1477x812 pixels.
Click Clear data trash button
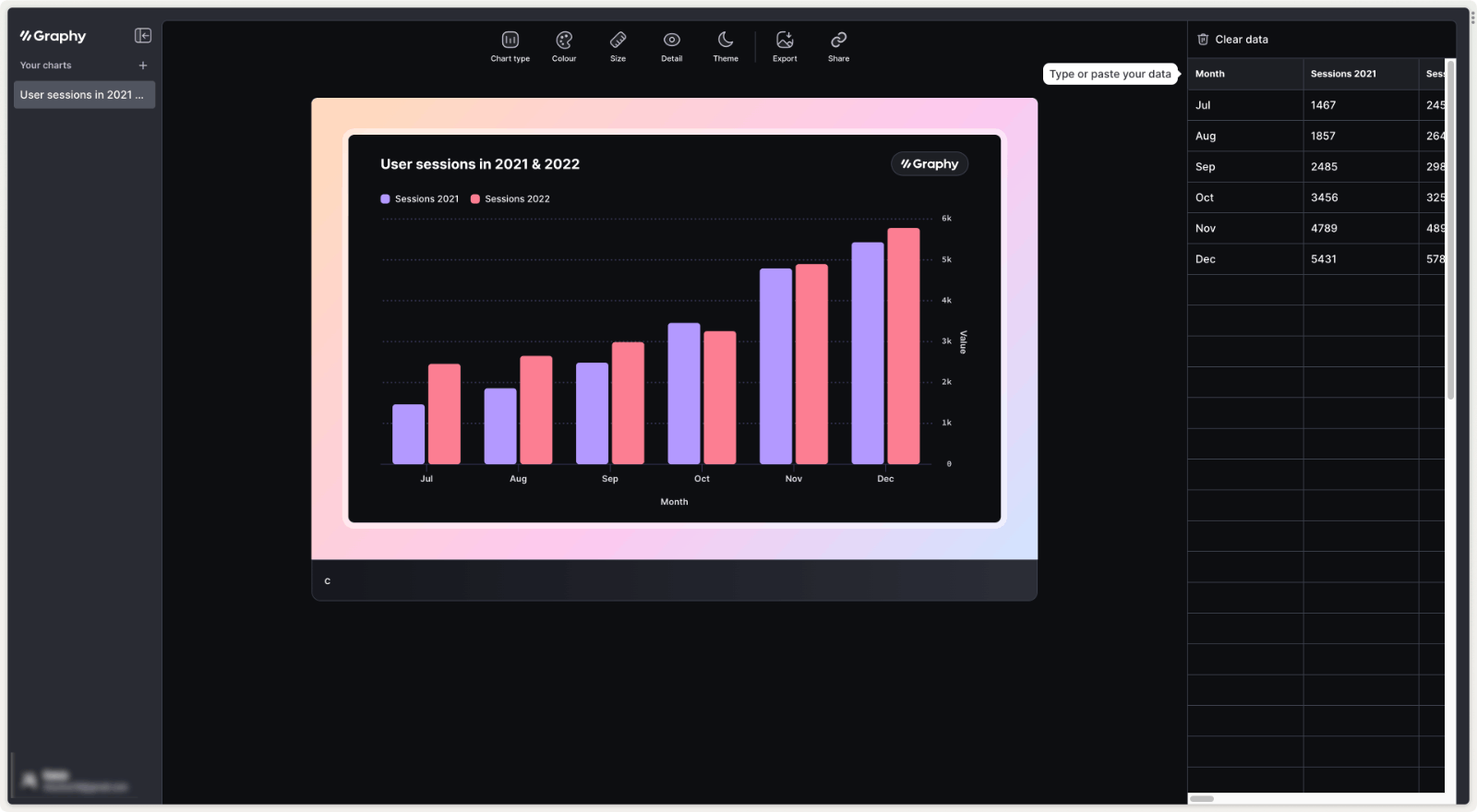point(1232,40)
